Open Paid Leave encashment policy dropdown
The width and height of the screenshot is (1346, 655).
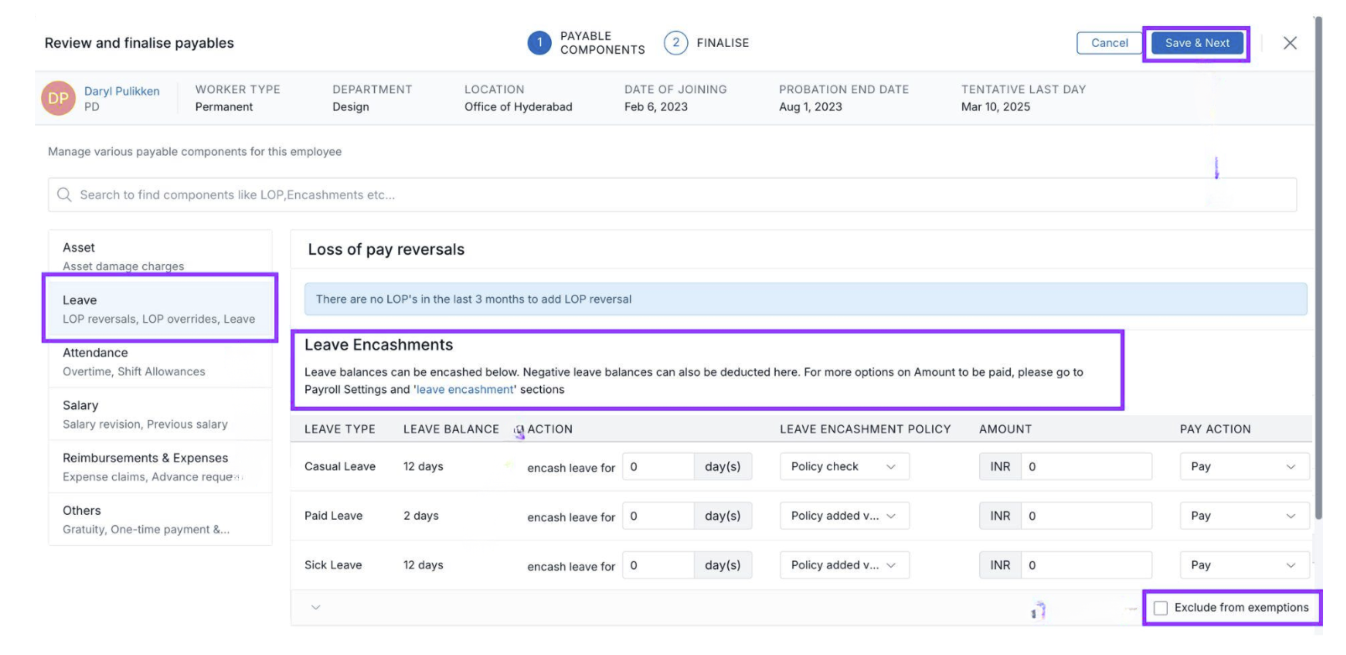tap(844, 516)
